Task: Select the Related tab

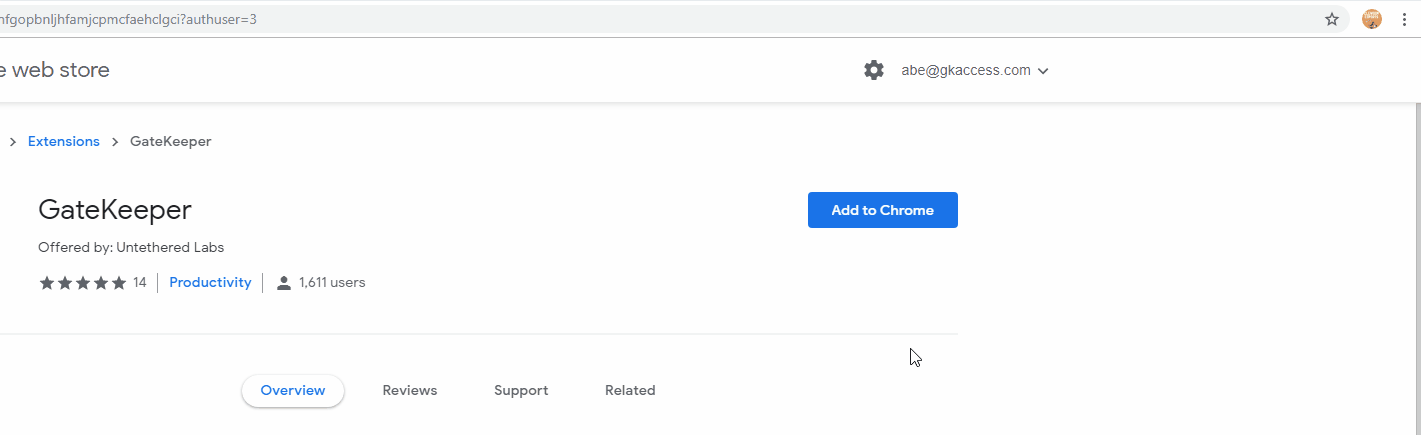Action: point(630,391)
